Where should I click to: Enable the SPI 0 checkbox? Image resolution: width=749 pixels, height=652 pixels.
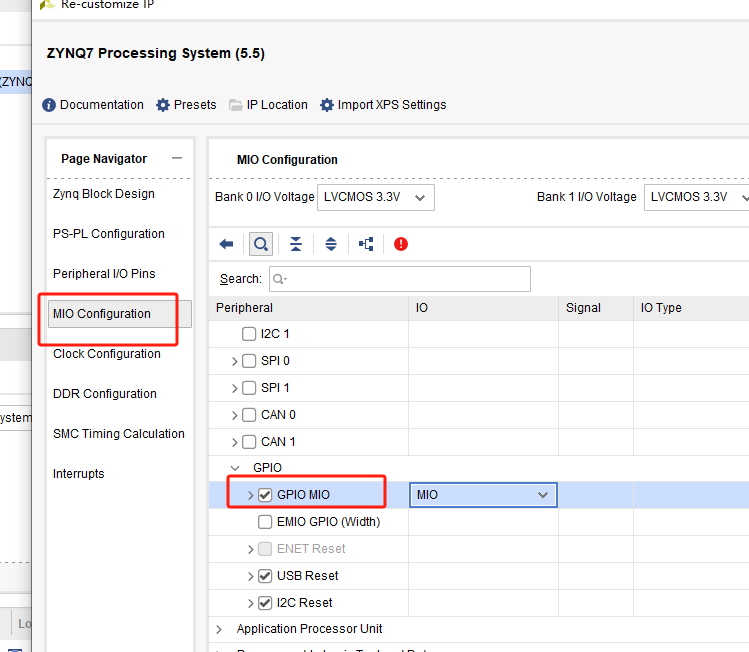[249, 361]
